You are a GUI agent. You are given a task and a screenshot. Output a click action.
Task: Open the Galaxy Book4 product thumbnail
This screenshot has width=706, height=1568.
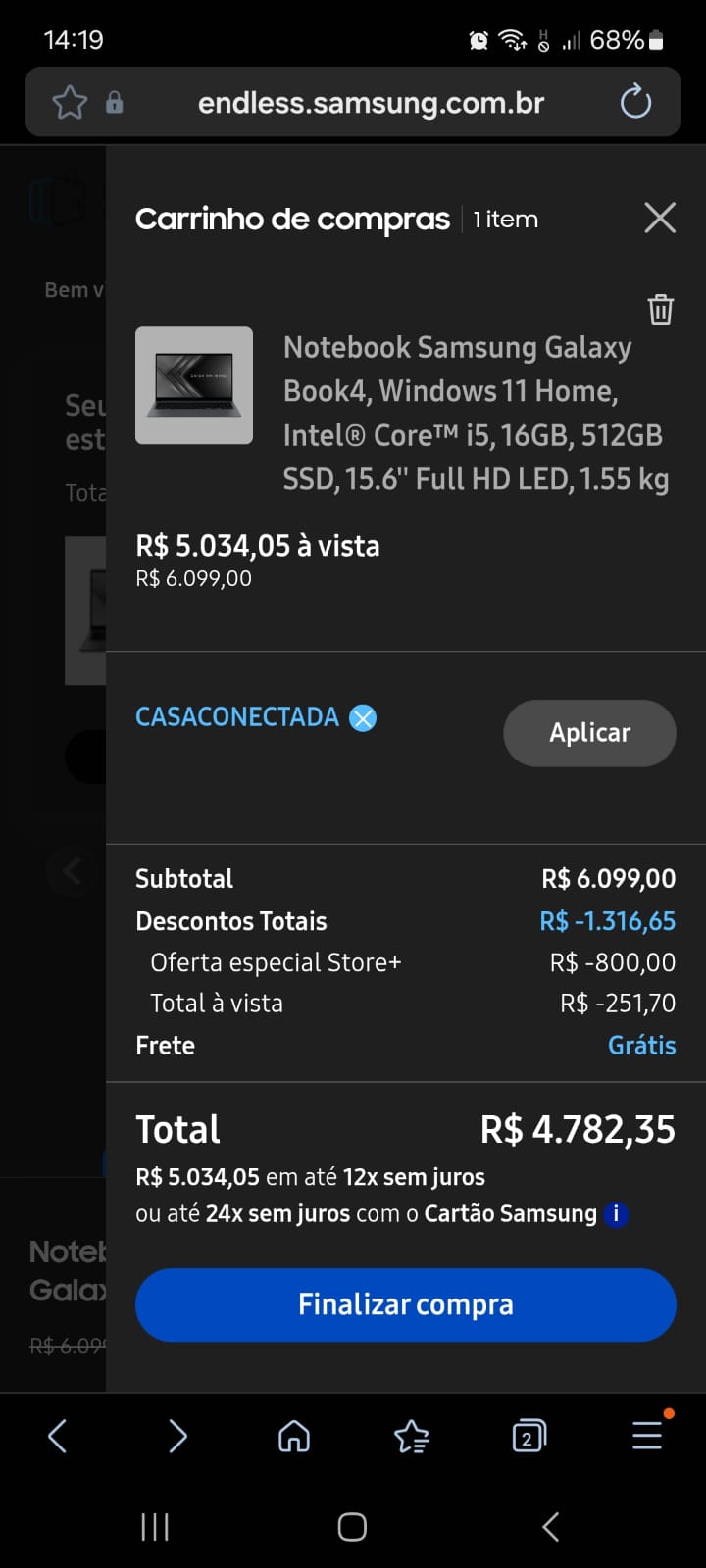pos(194,385)
